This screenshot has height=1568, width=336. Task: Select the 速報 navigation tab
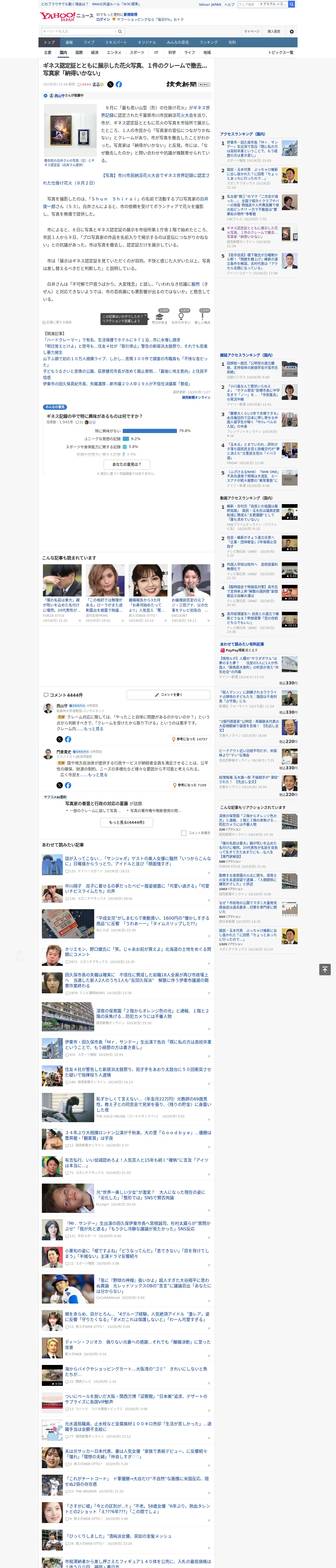click(x=69, y=43)
